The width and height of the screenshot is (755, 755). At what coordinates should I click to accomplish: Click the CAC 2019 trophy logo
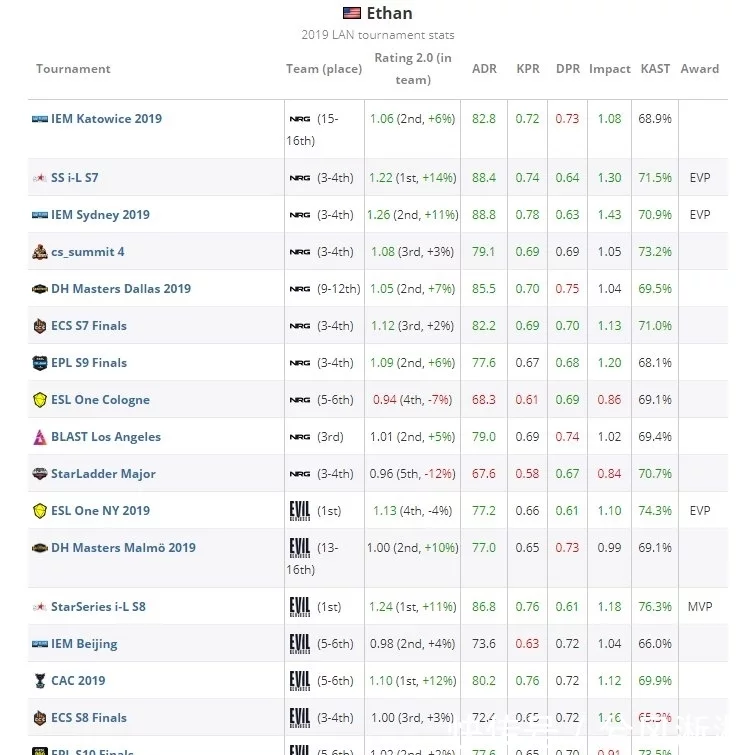[x=40, y=681]
